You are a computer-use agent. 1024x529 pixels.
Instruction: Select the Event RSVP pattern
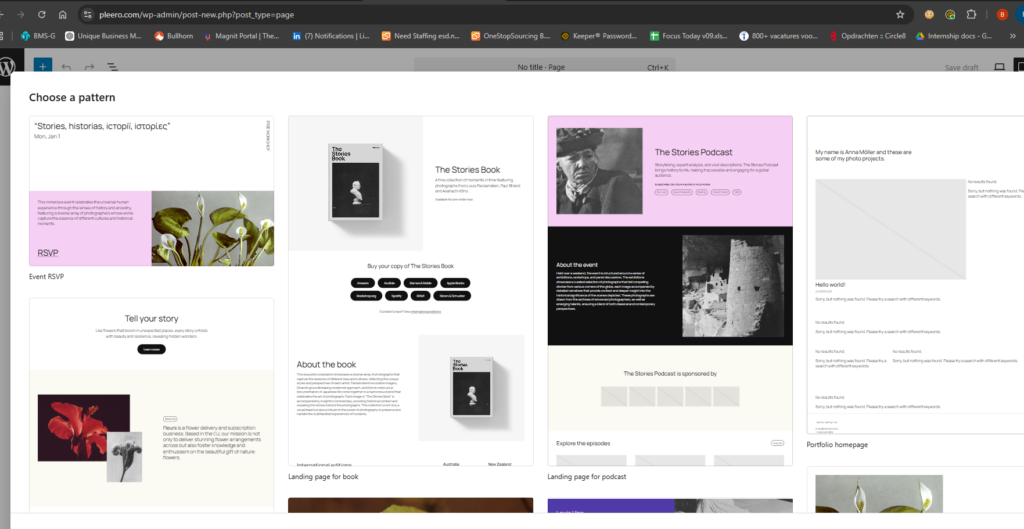coord(151,191)
